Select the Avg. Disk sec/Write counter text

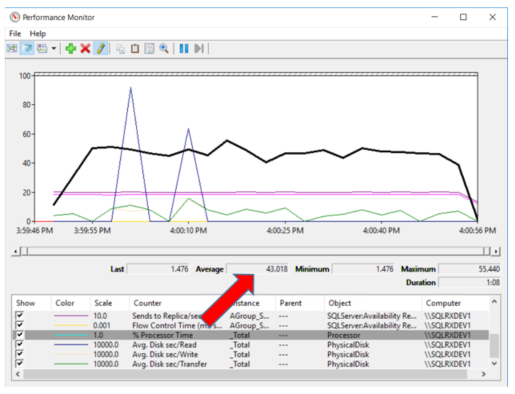click(x=165, y=354)
